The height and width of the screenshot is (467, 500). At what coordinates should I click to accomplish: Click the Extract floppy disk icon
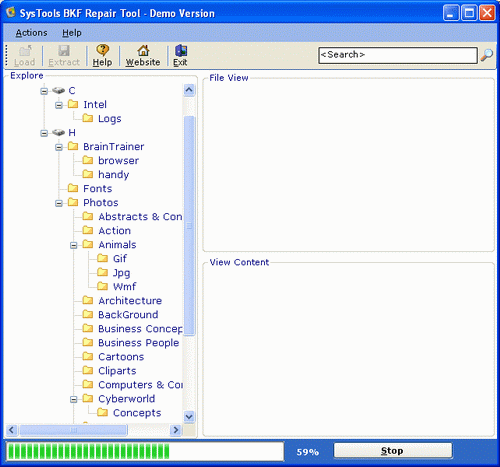pyautogui.click(x=64, y=51)
